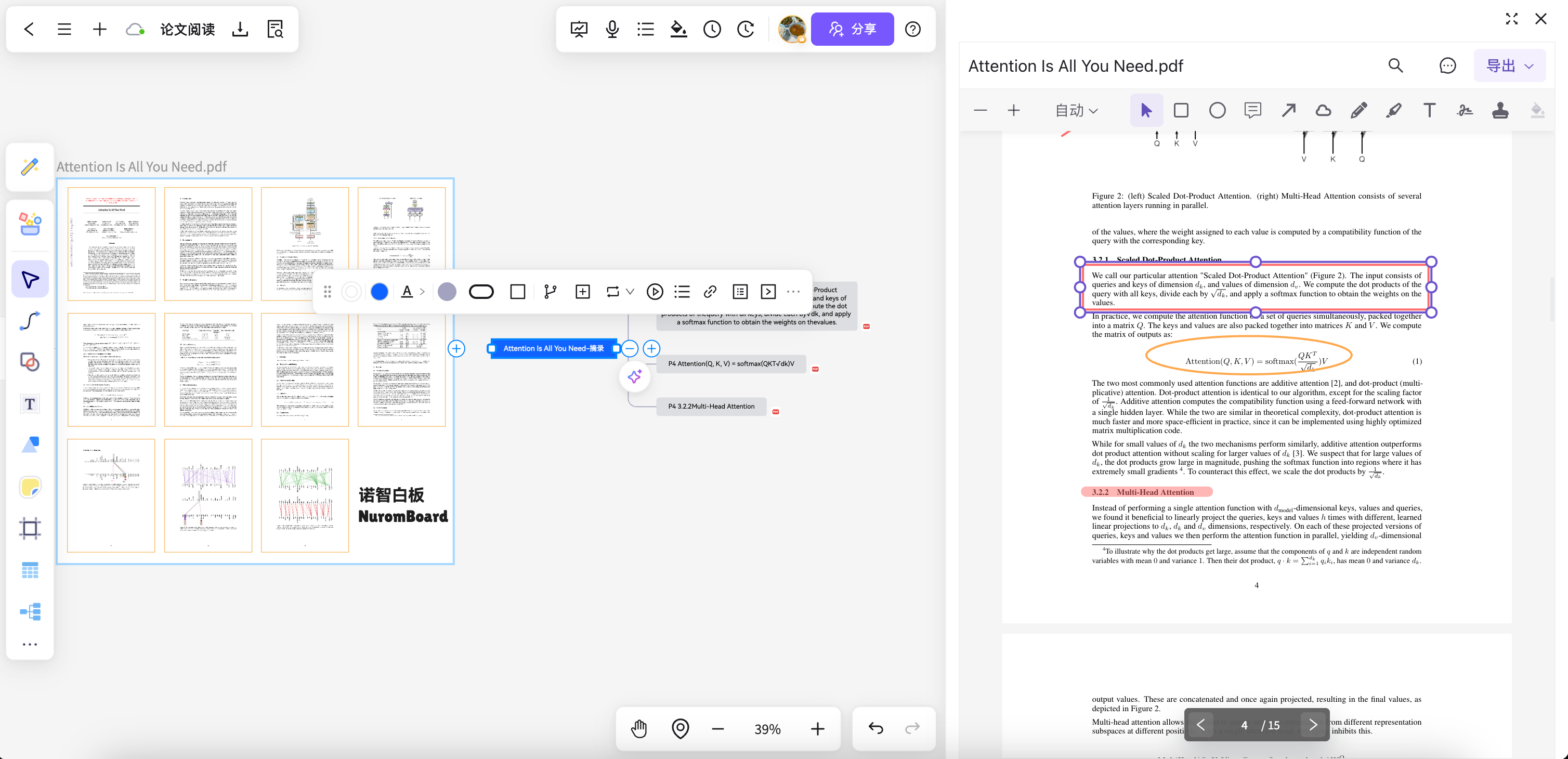1568x759 pixels.
Task: Select the PDF highlighter tool
Action: (1394, 110)
